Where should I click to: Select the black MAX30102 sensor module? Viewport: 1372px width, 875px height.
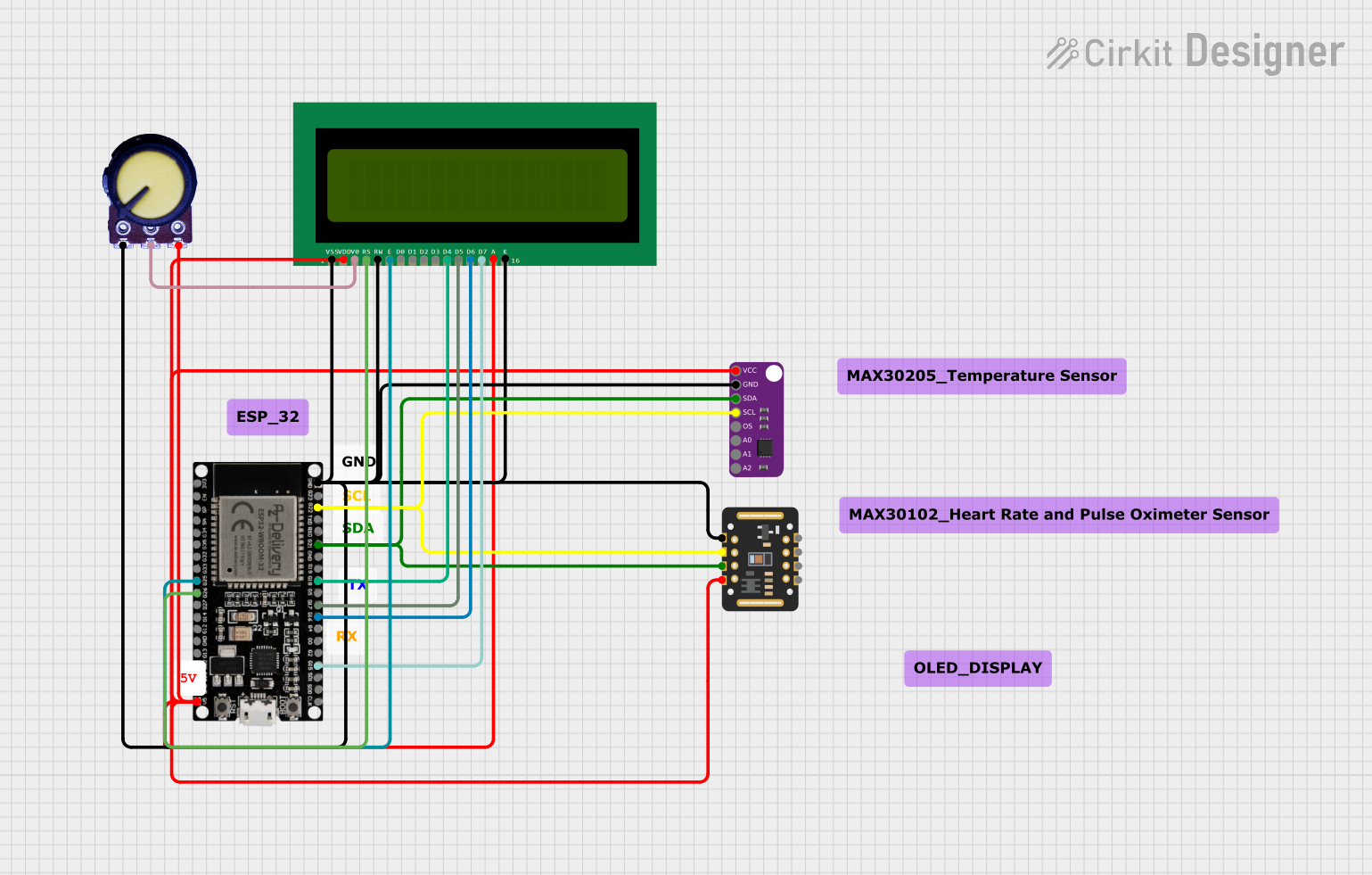click(760, 559)
